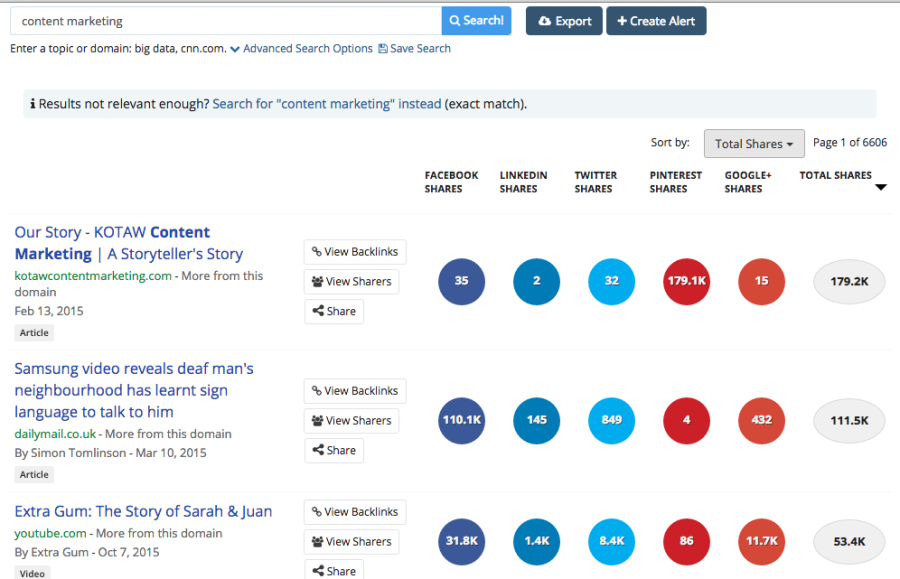Click the Create Alert plus button
This screenshot has height=579, width=900.
tap(656, 21)
